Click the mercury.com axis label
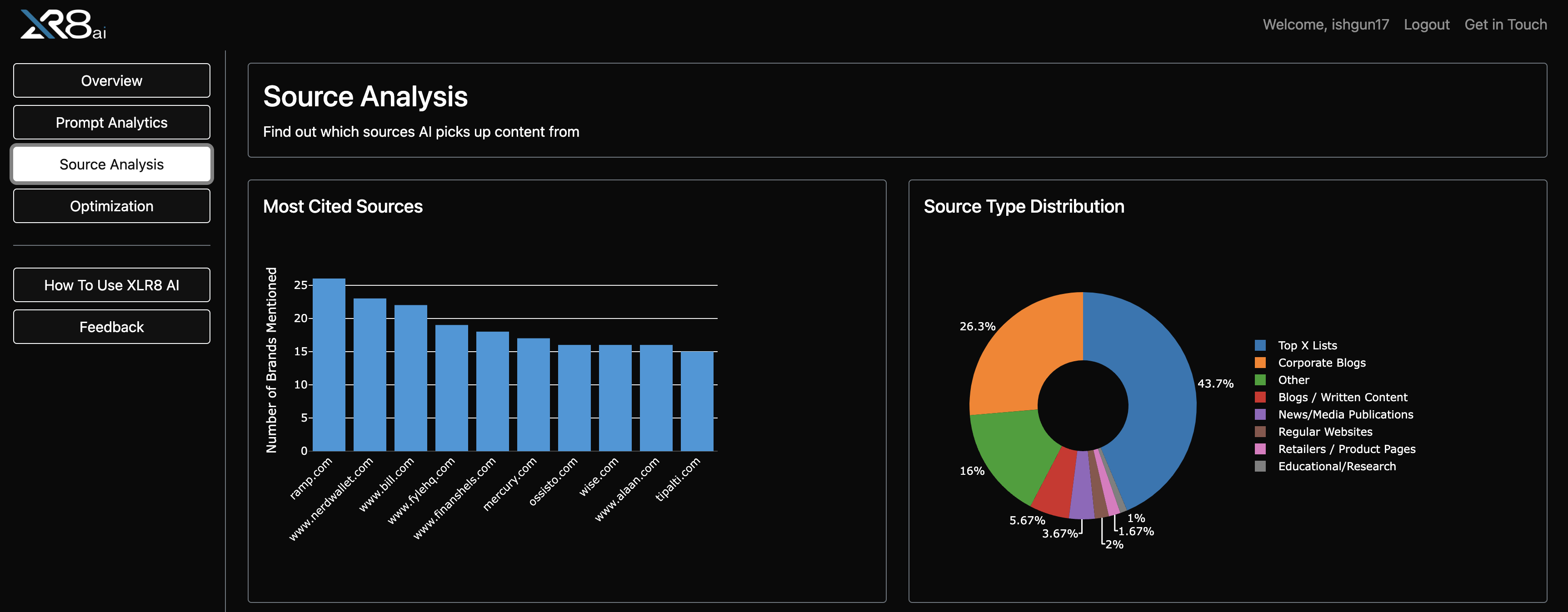This screenshot has height=612, width=1568. [510, 483]
